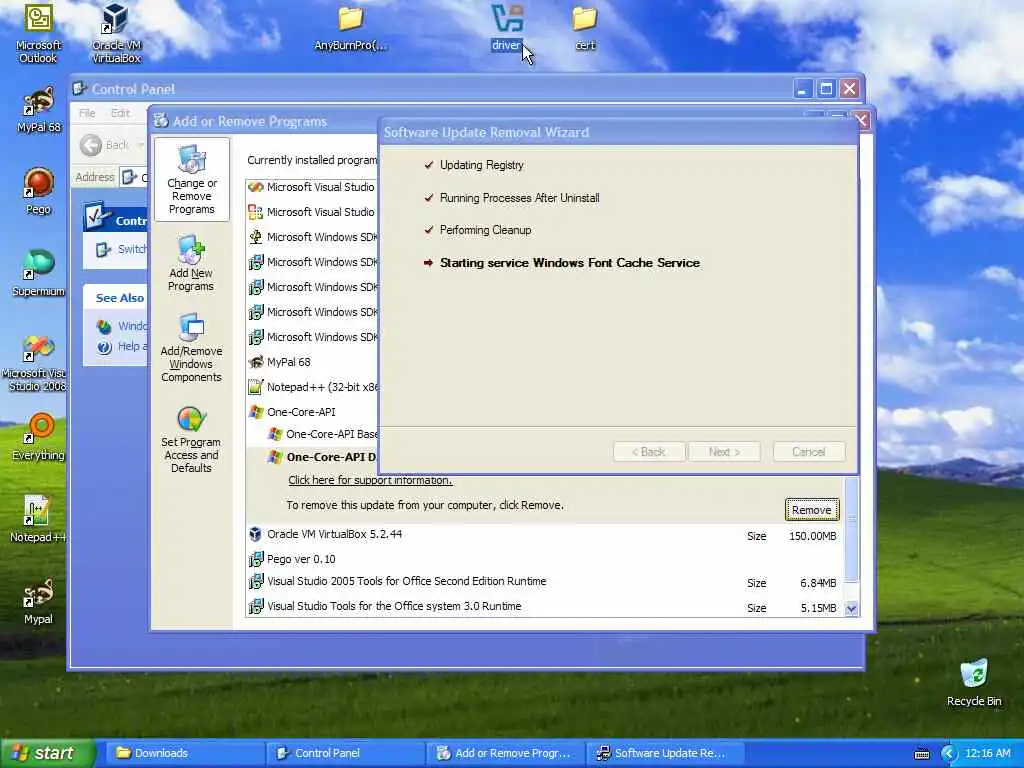Open File menu in Control Panel
Screen dimensions: 1024x768
(x=87, y=113)
